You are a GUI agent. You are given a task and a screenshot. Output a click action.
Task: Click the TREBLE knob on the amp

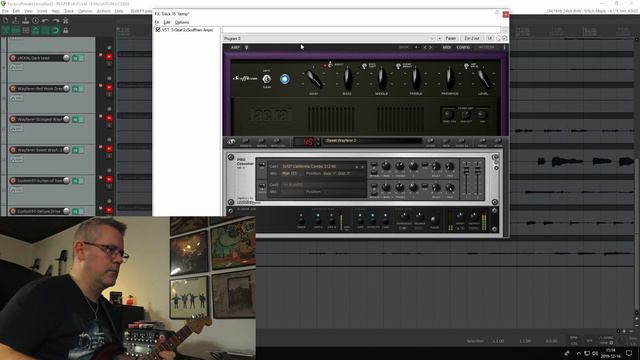[416, 78]
